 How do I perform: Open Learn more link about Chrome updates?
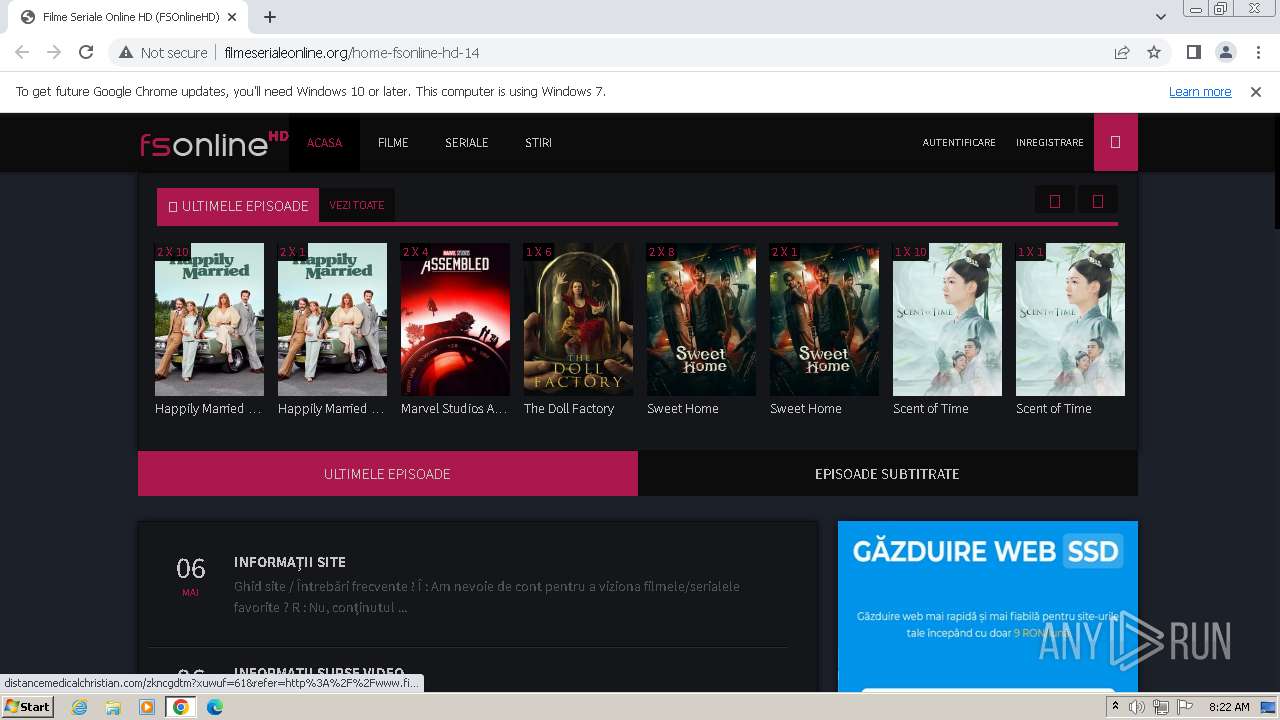(x=1200, y=91)
